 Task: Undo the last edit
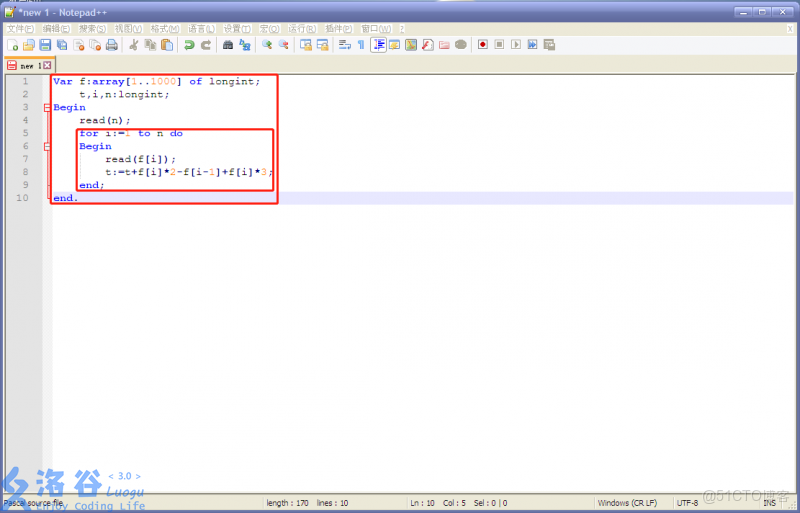point(189,45)
